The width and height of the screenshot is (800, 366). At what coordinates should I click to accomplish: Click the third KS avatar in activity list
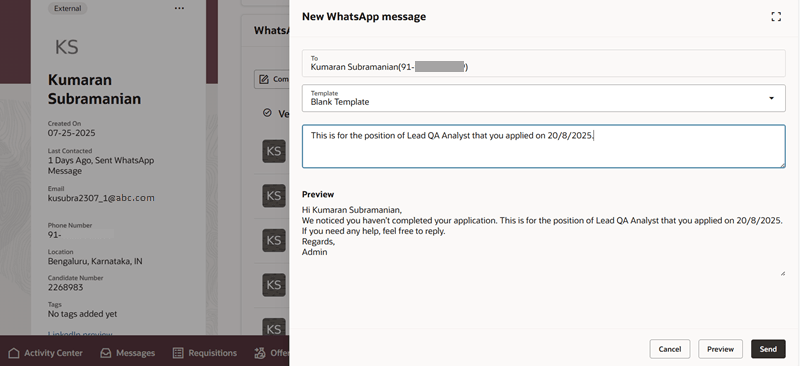[274, 240]
